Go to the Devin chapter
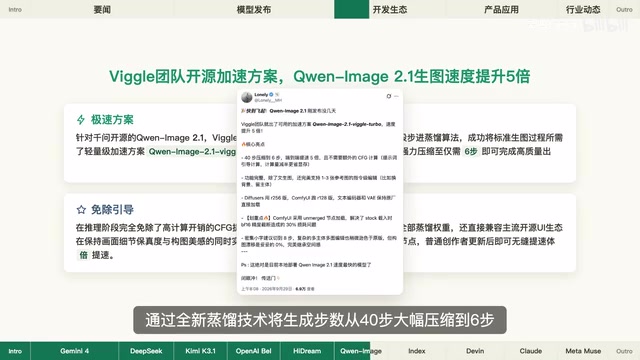640x360 pixels. [x=475, y=351]
